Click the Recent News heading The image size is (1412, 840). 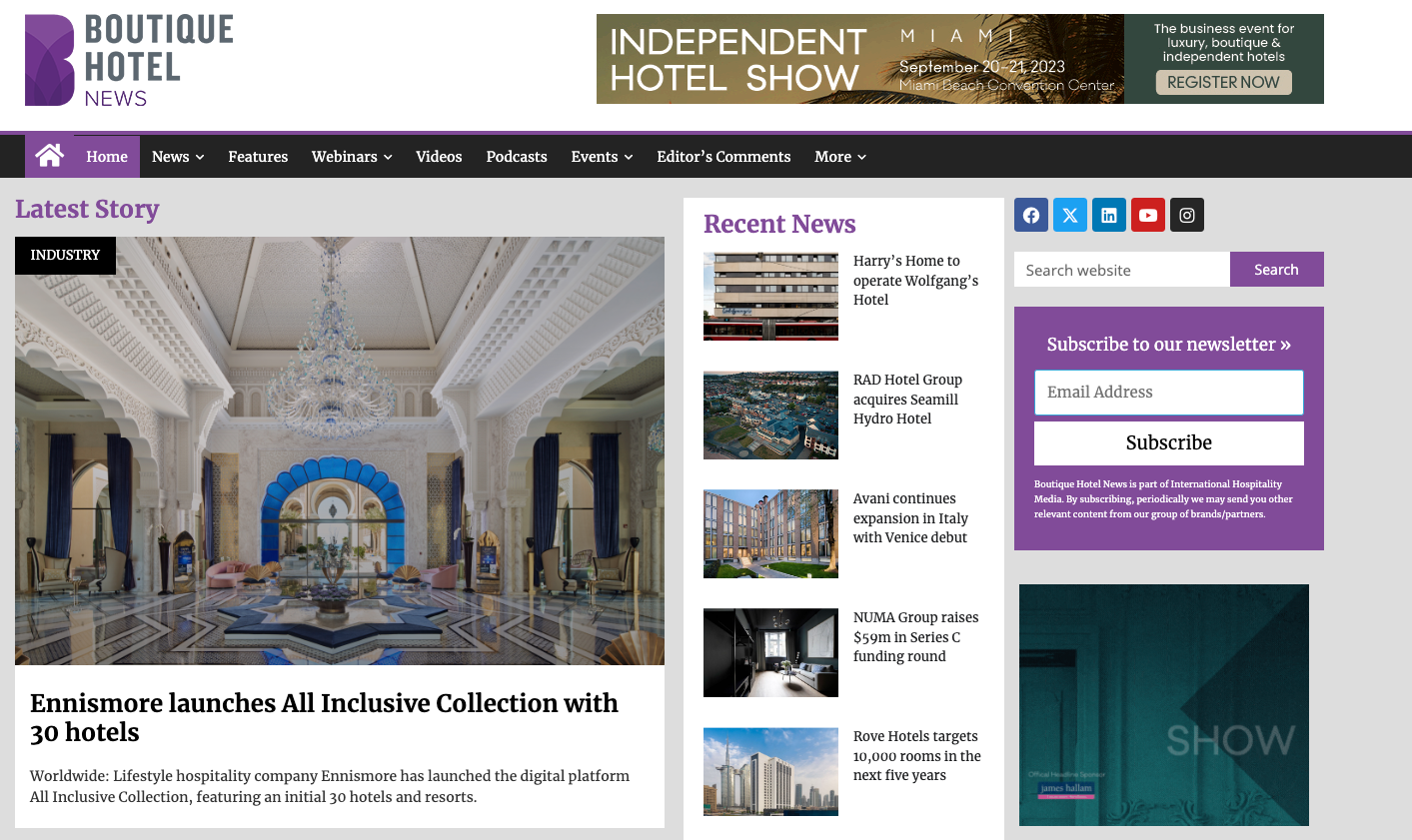tap(779, 224)
